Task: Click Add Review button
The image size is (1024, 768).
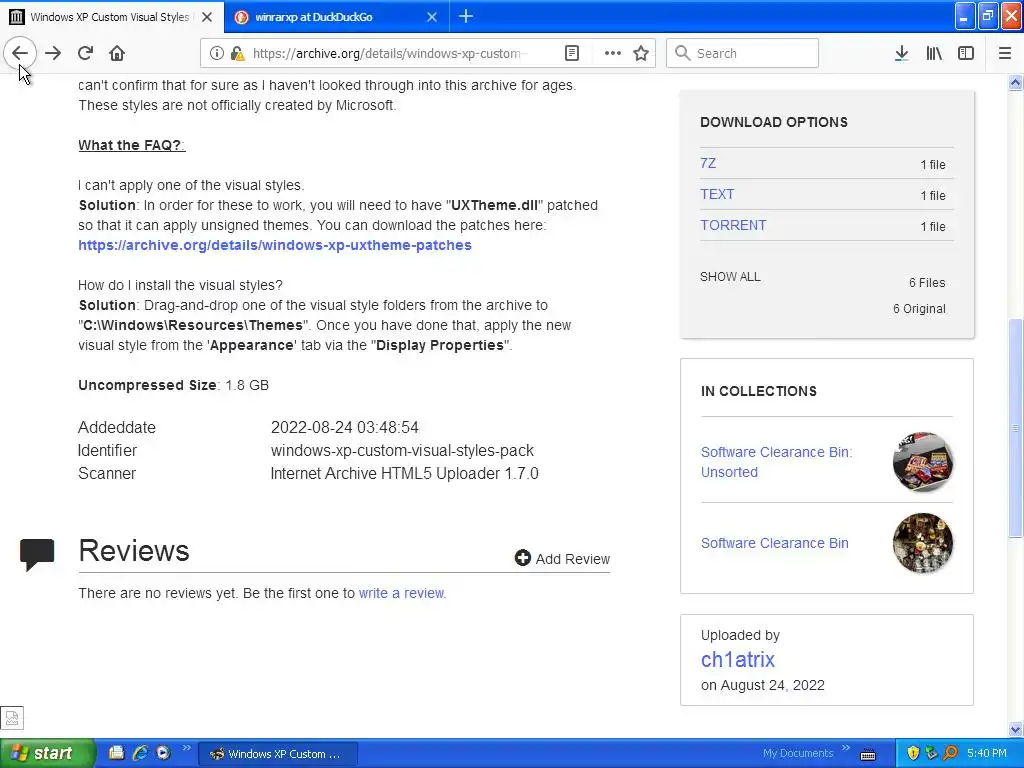Action: (x=562, y=558)
